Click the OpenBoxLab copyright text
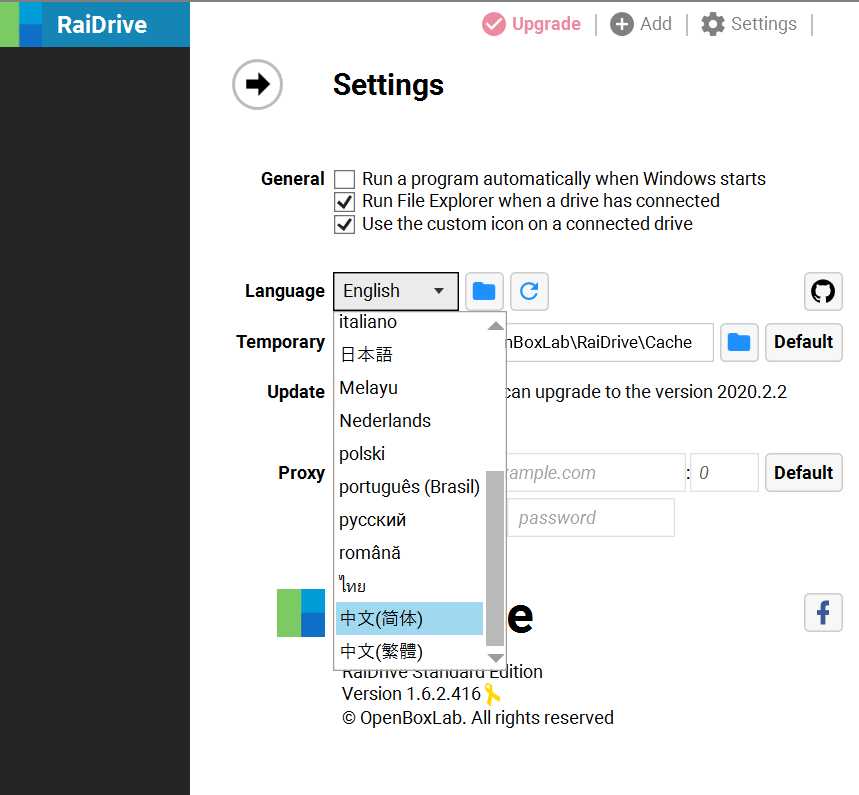 point(478,718)
